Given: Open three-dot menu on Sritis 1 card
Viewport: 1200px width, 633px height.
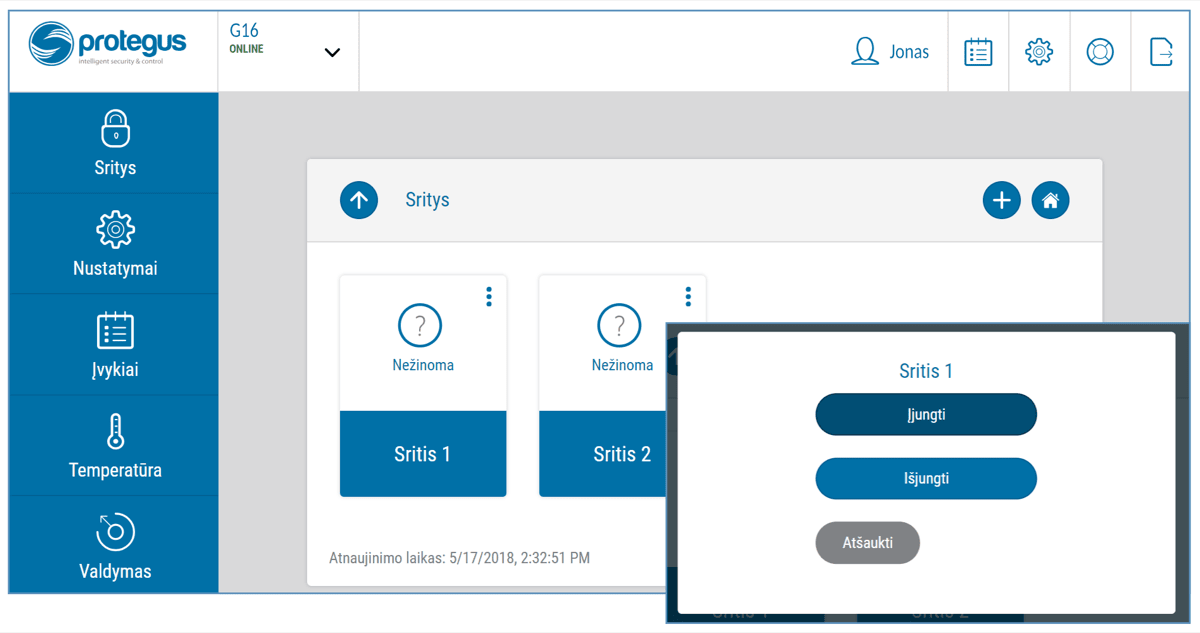Looking at the screenshot, I should 489,297.
